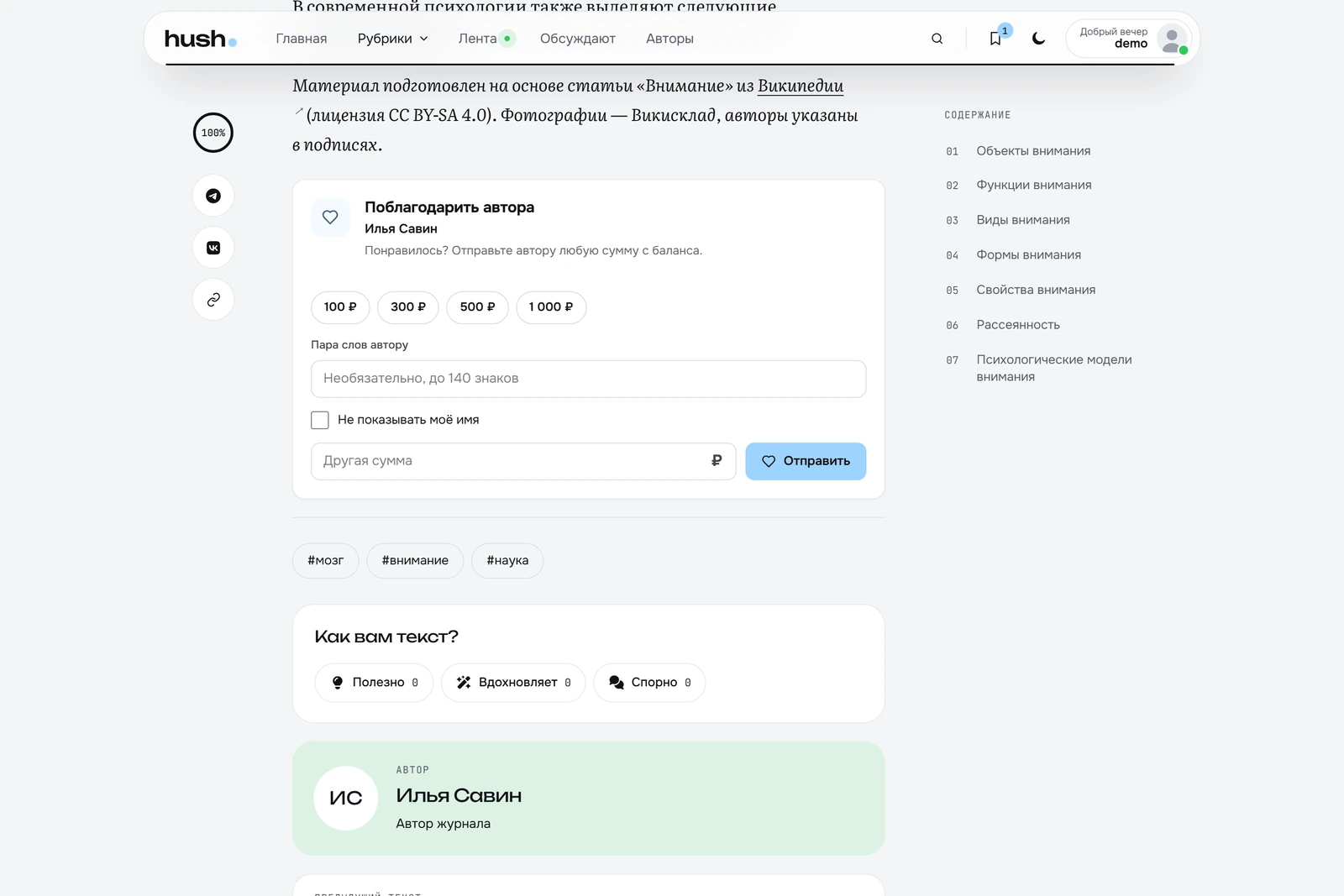The width and height of the screenshot is (1344, 896).
Task: Open the #внимание tag
Action: click(x=415, y=561)
